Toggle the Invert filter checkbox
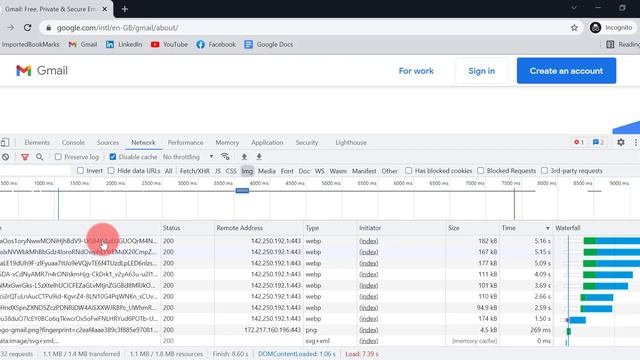 pos(80,171)
